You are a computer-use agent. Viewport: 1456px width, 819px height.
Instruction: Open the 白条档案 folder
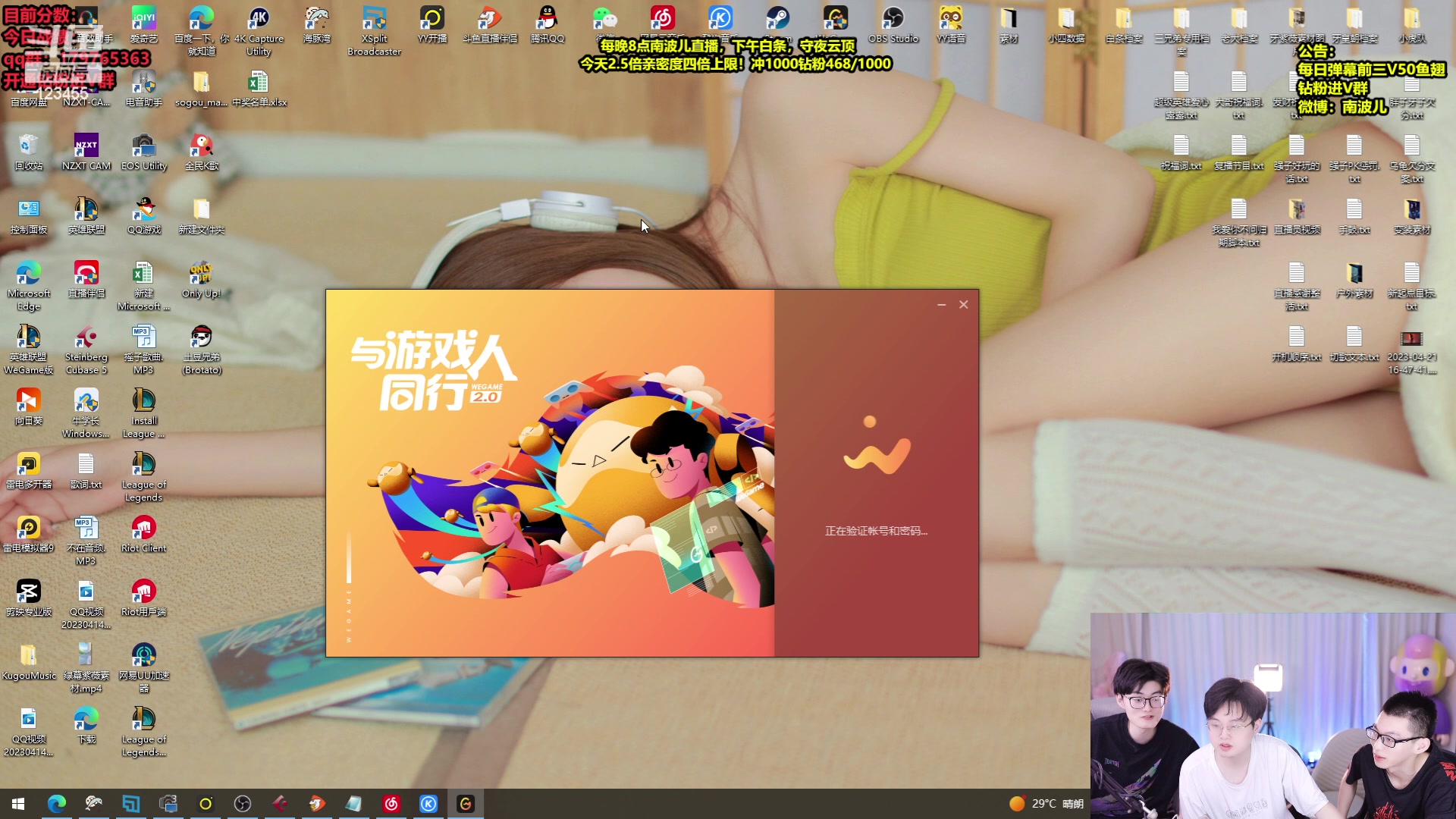(x=1124, y=24)
